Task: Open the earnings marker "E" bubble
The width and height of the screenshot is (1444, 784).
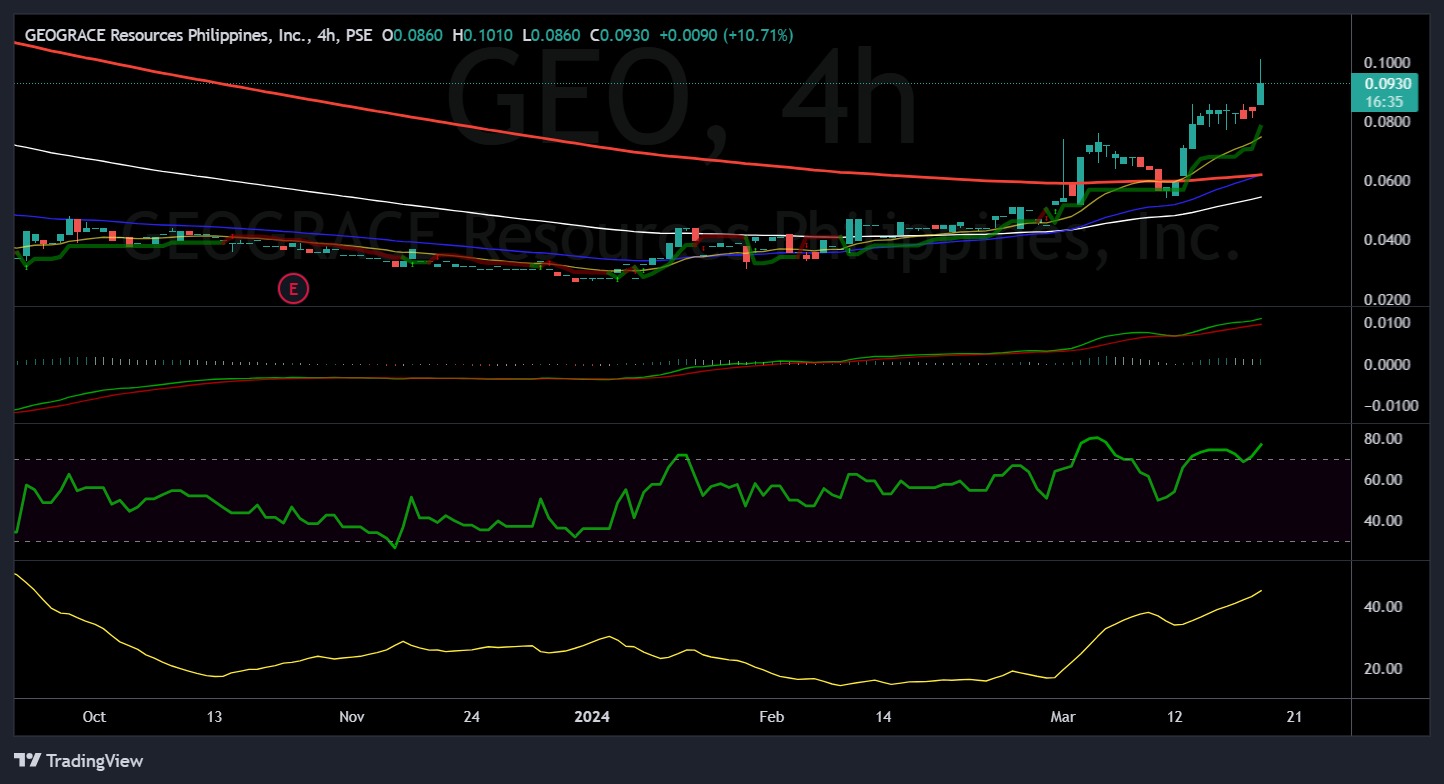Action: coord(293,288)
